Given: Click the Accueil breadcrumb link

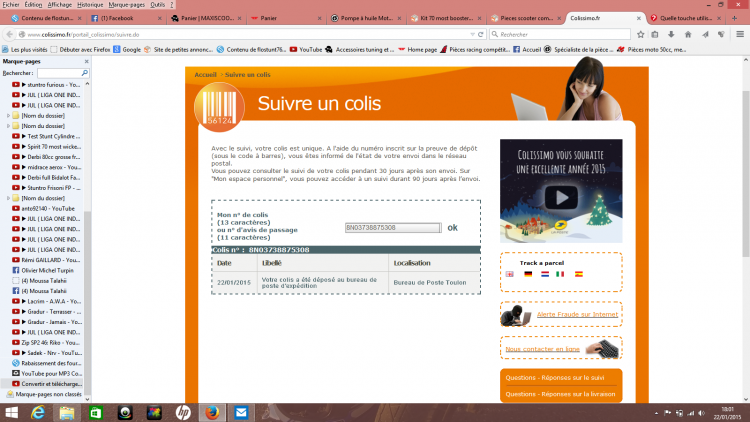Looking at the screenshot, I should (205, 75).
